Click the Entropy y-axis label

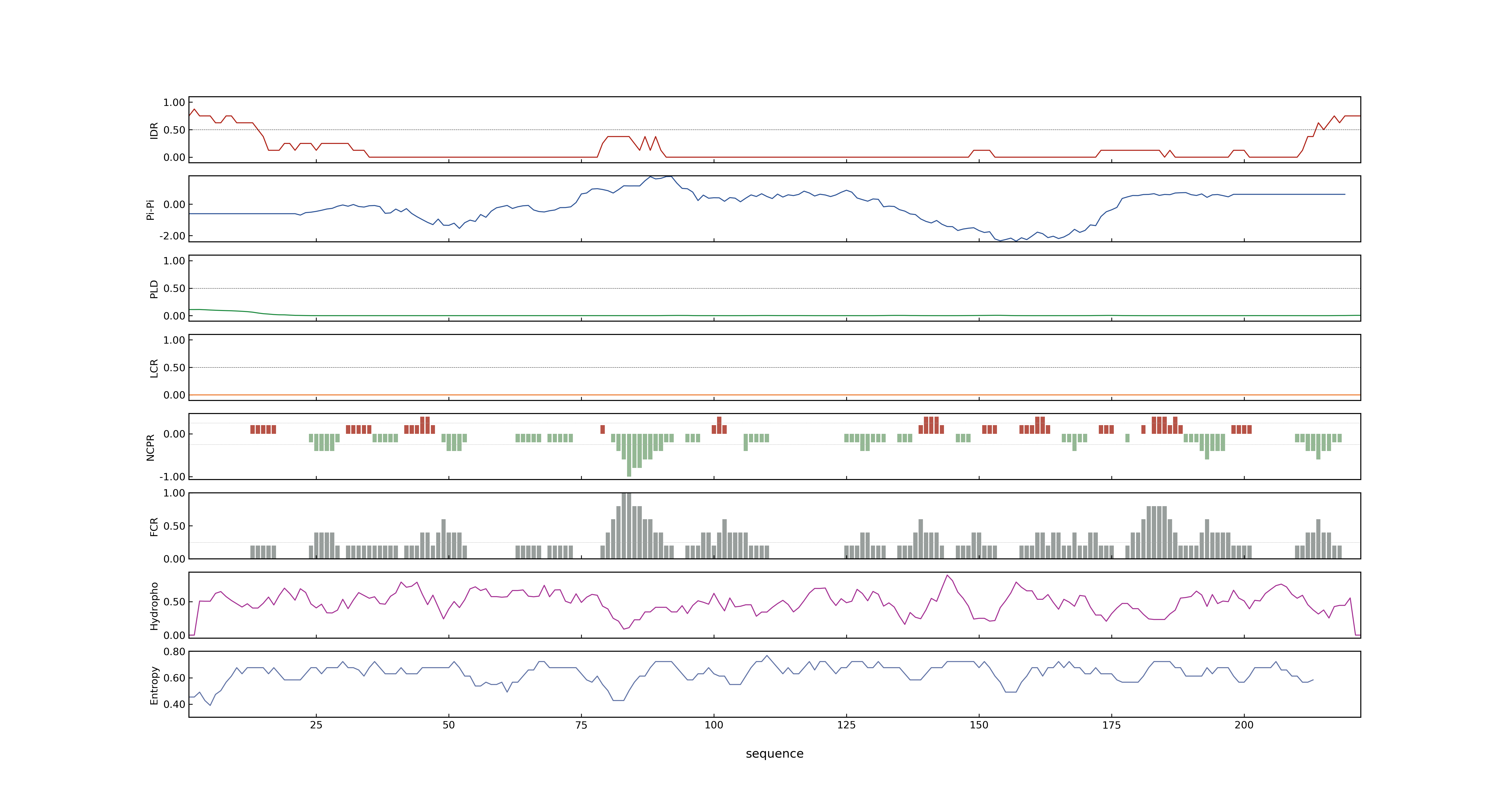pos(154,685)
